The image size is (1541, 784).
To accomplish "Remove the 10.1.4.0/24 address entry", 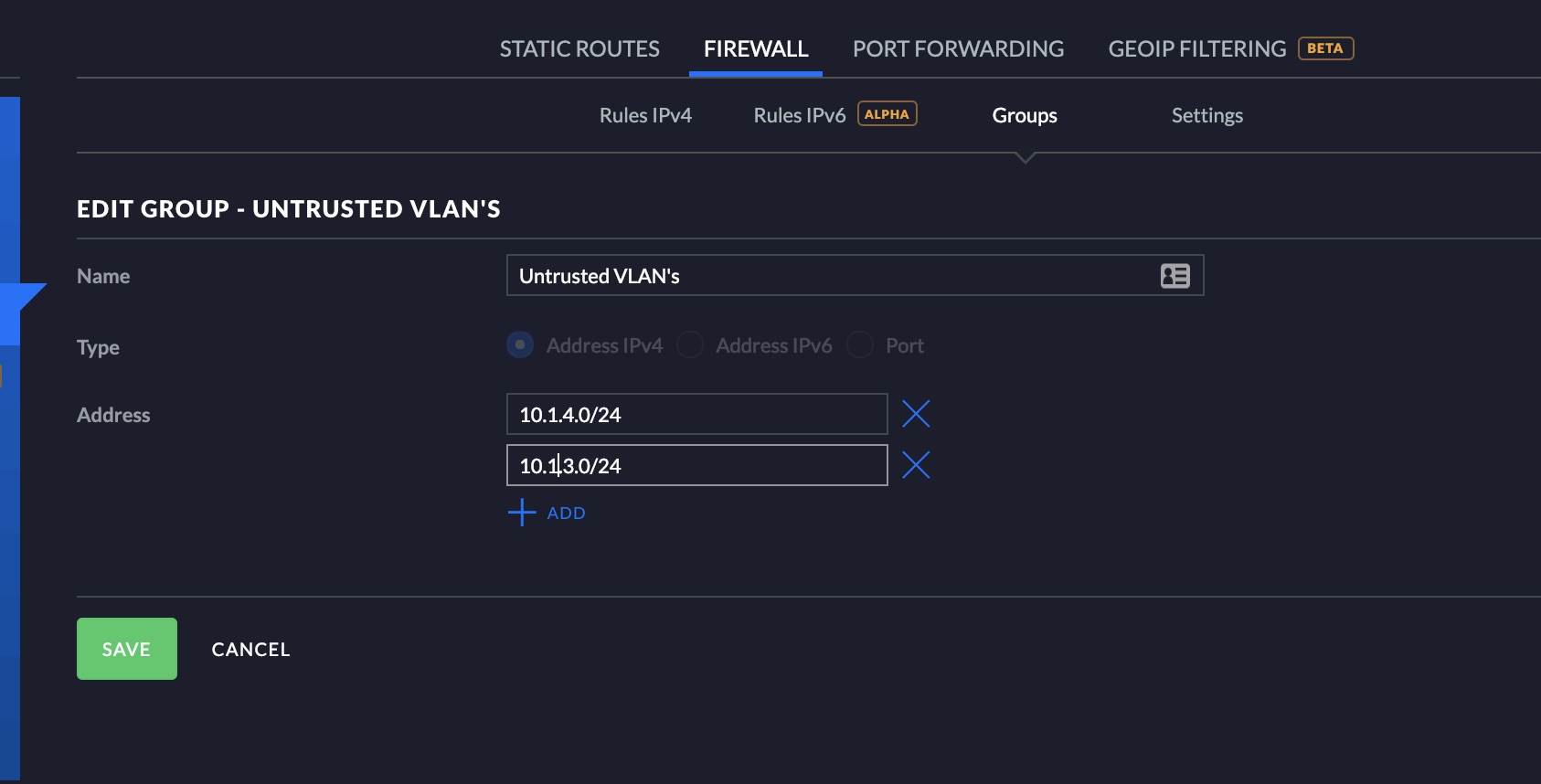I will tap(916, 414).
